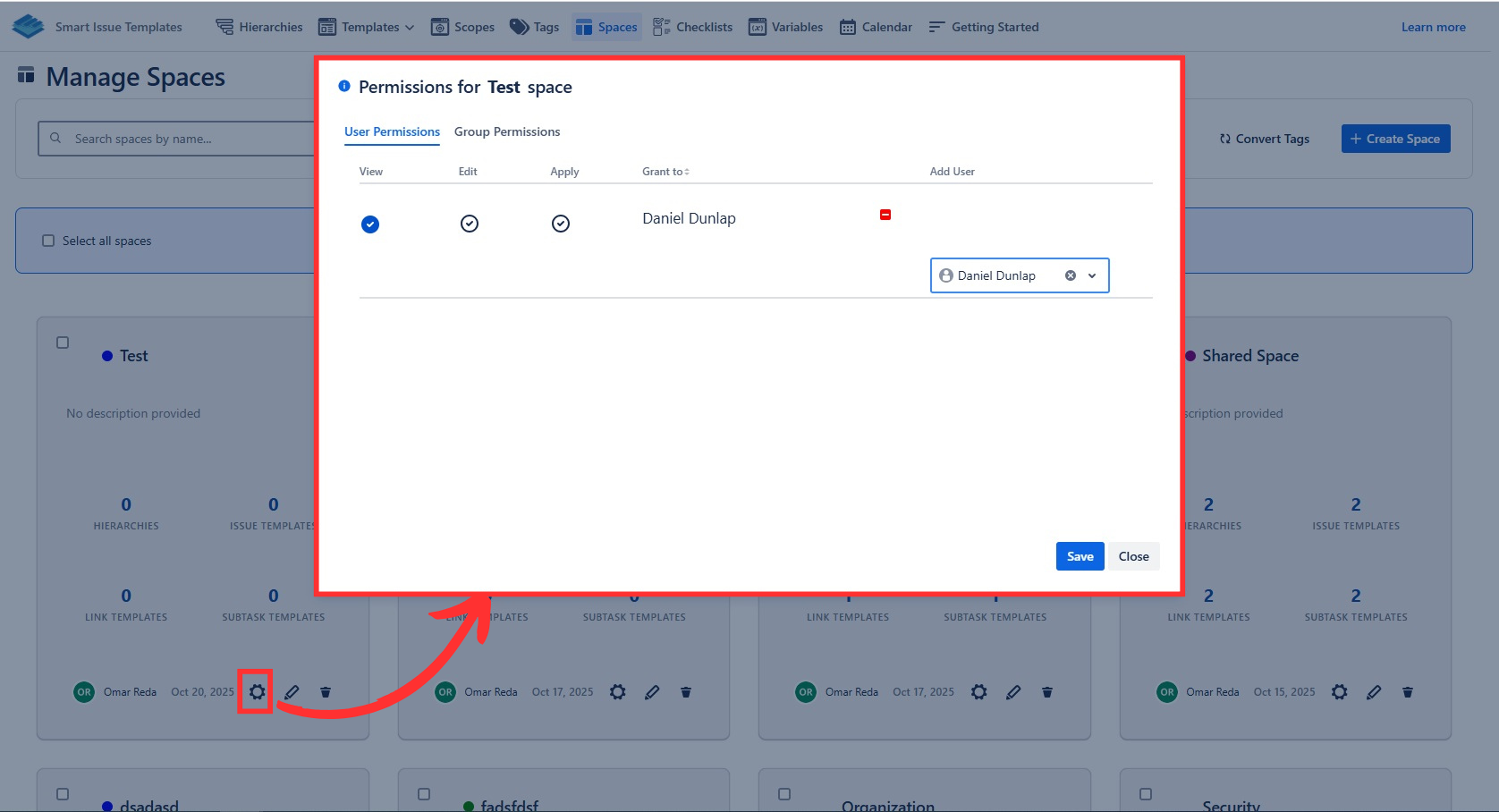Open the permissions gear icon on Test space
This screenshot has height=812, width=1499.
click(x=257, y=692)
